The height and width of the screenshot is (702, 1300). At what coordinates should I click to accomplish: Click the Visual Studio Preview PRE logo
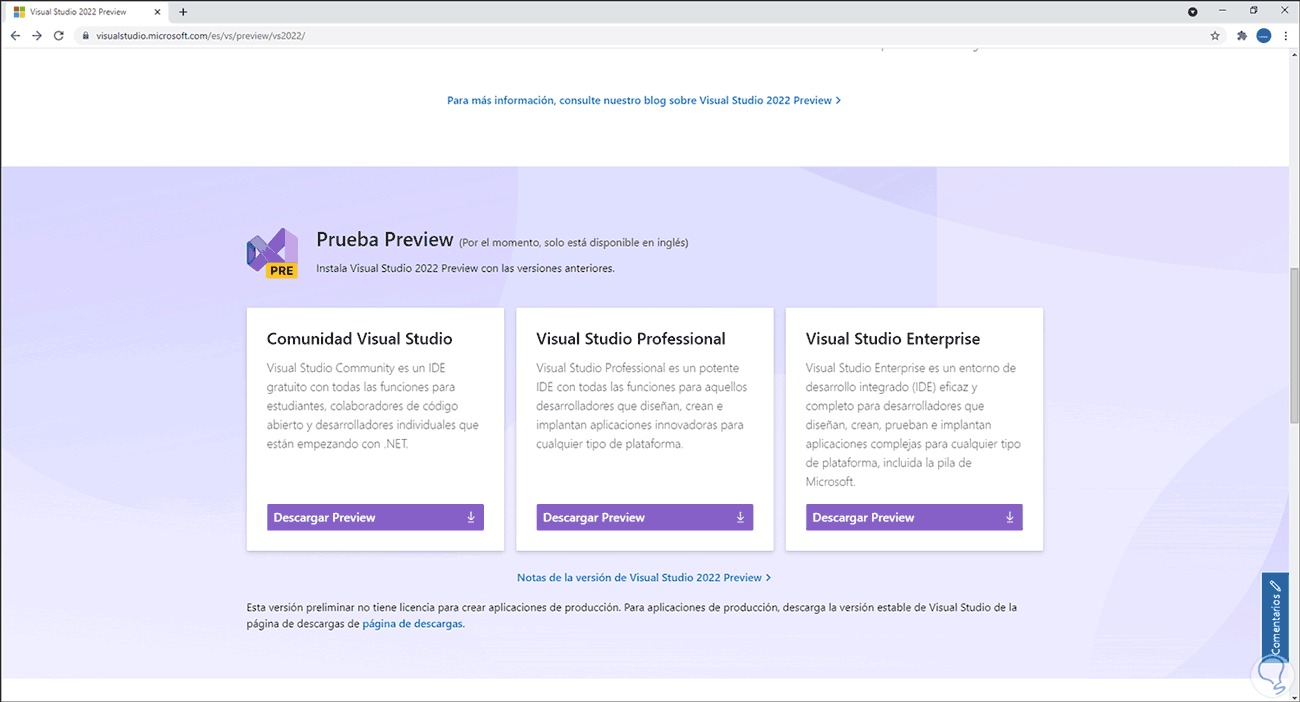tap(271, 253)
